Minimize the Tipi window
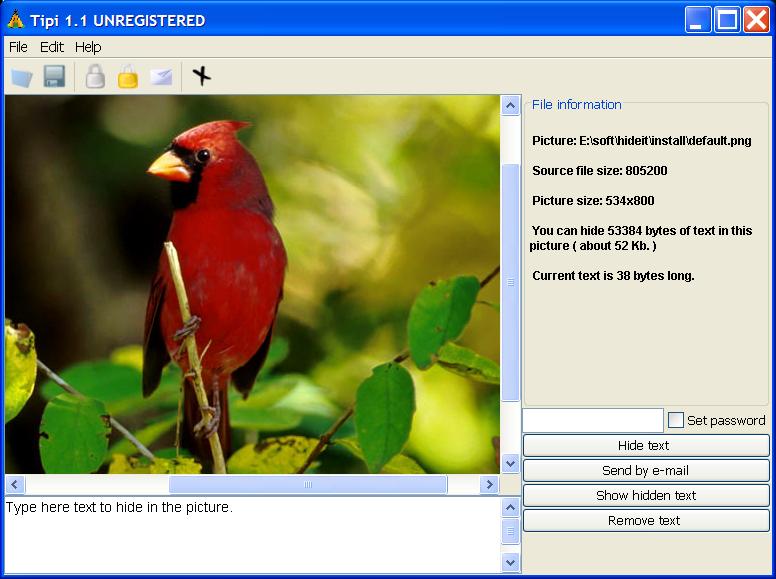This screenshot has height=579, width=776. 697,20
